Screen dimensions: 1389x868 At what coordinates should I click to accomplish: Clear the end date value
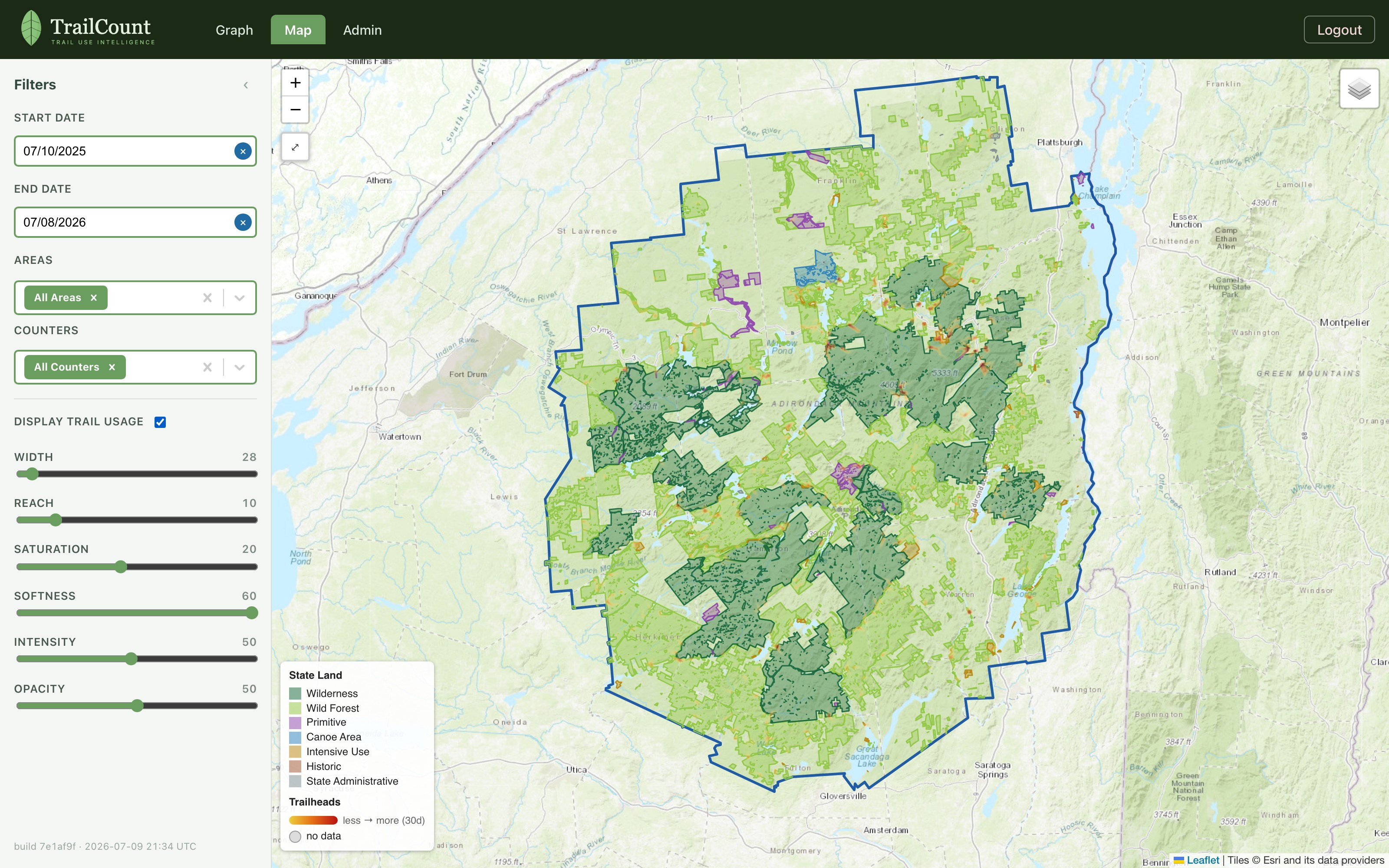click(x=243, y=222)
